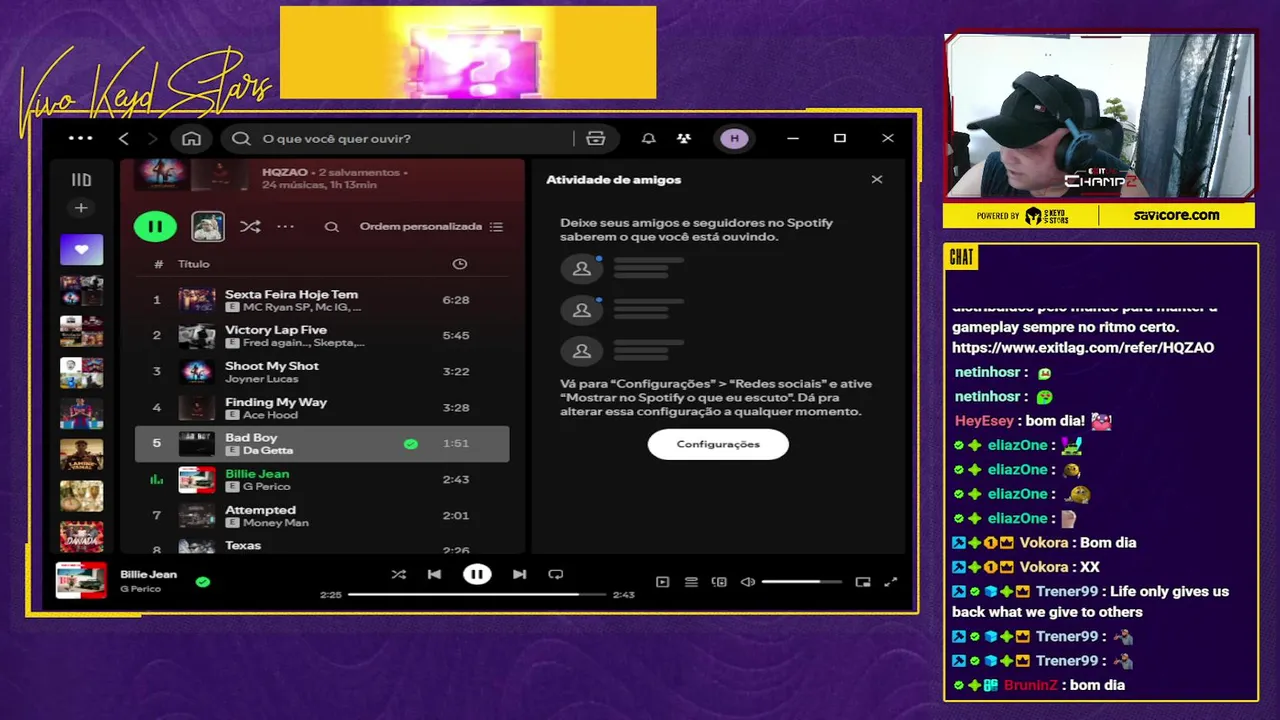Toggle shuffle in player controls

399,574
